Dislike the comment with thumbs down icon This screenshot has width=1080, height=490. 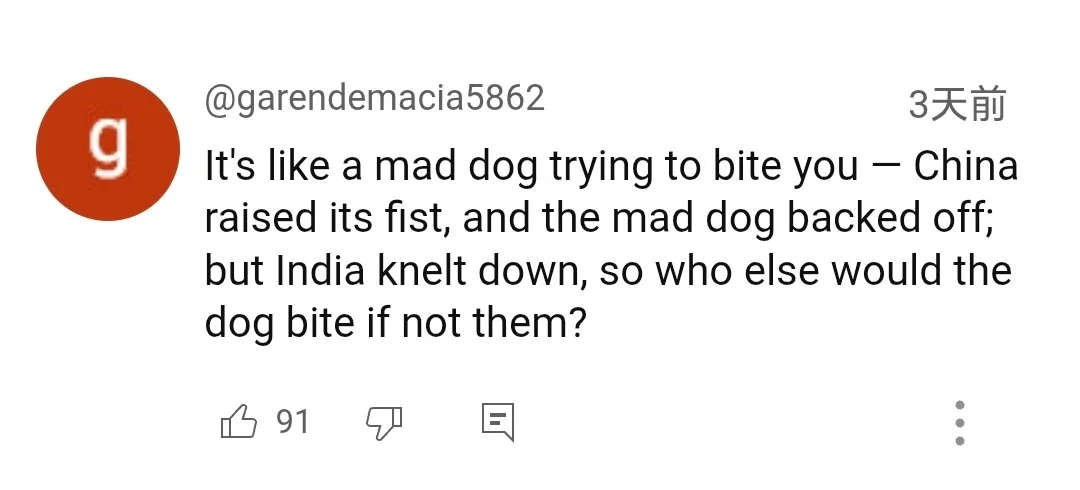[383, 422]
